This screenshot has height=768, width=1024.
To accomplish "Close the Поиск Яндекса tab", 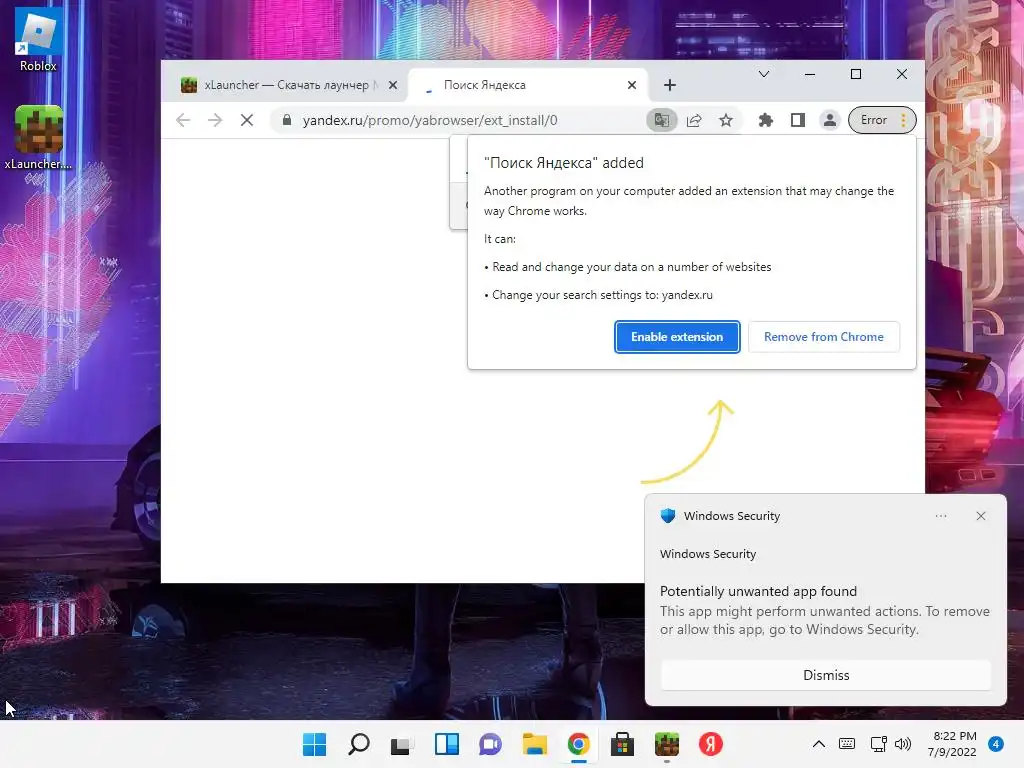I will [x=632, y=85].
